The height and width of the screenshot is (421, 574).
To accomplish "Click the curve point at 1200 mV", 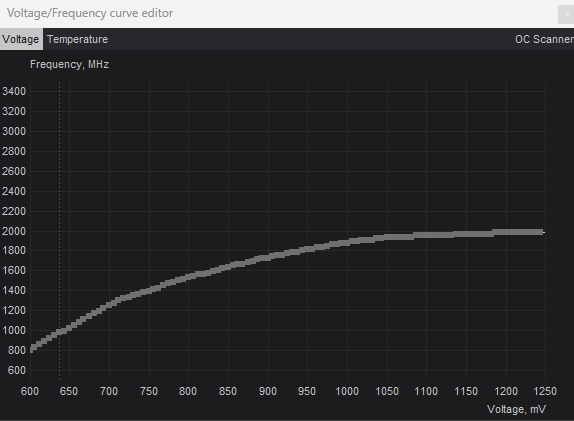I will (x=506, y=232).
